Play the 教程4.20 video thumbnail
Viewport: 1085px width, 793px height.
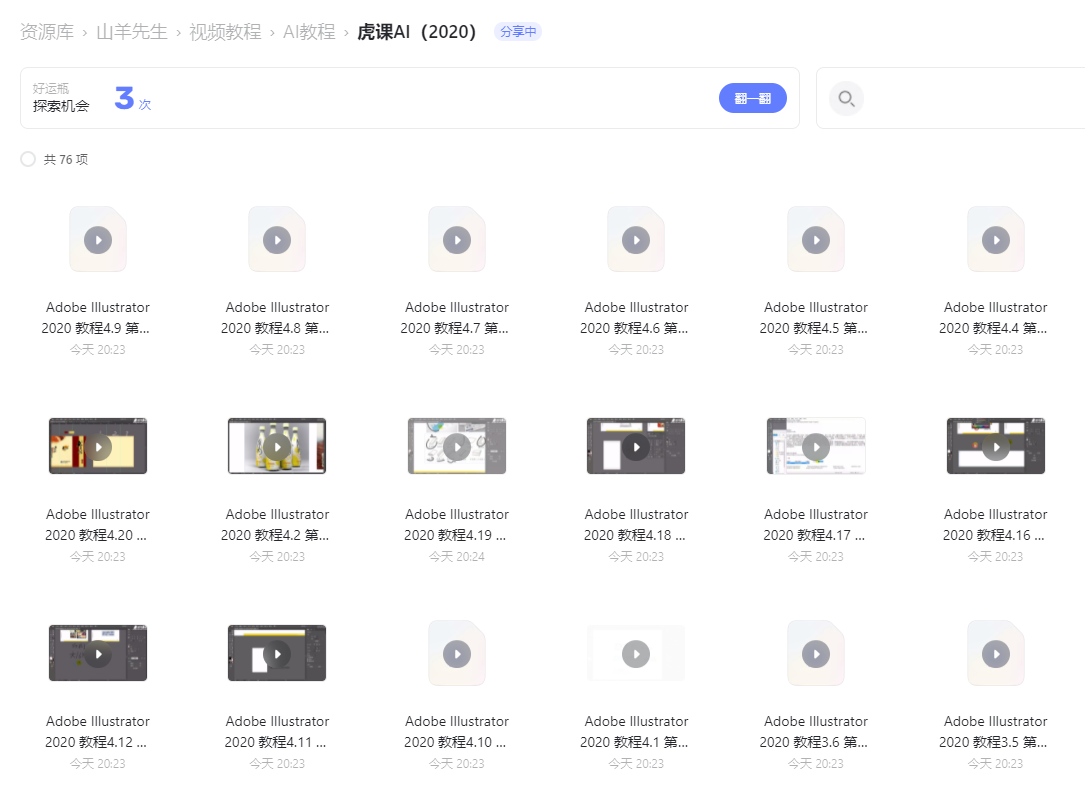[x=98, y=447]
